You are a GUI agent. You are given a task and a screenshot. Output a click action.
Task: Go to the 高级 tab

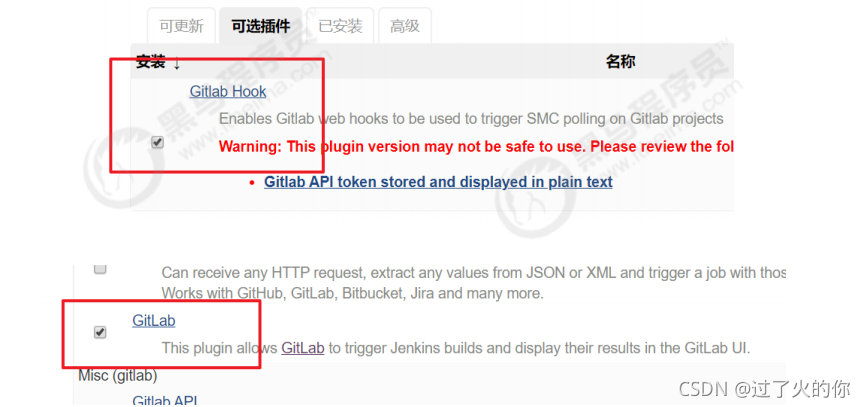pos(405,26)
